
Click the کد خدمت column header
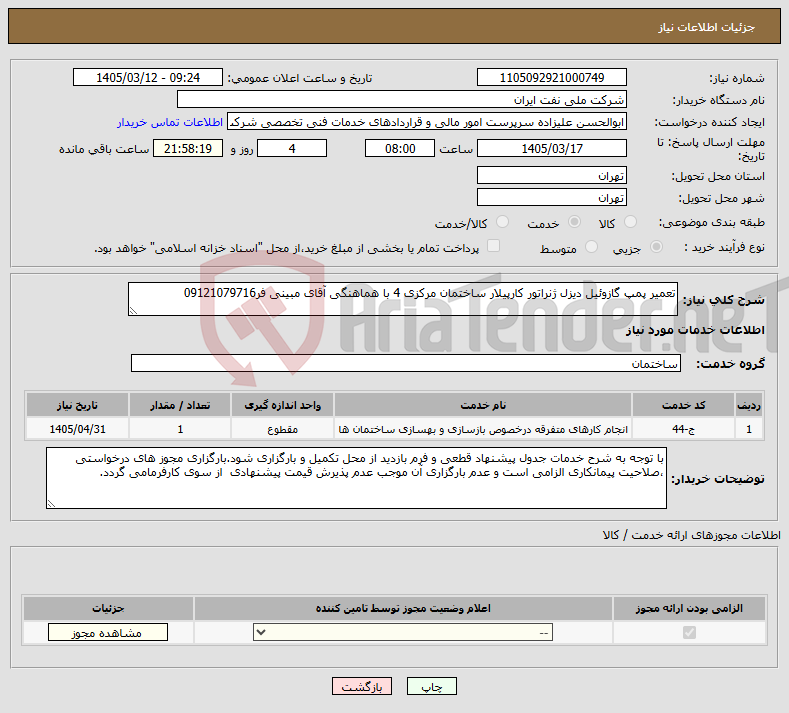click(683, 405)
